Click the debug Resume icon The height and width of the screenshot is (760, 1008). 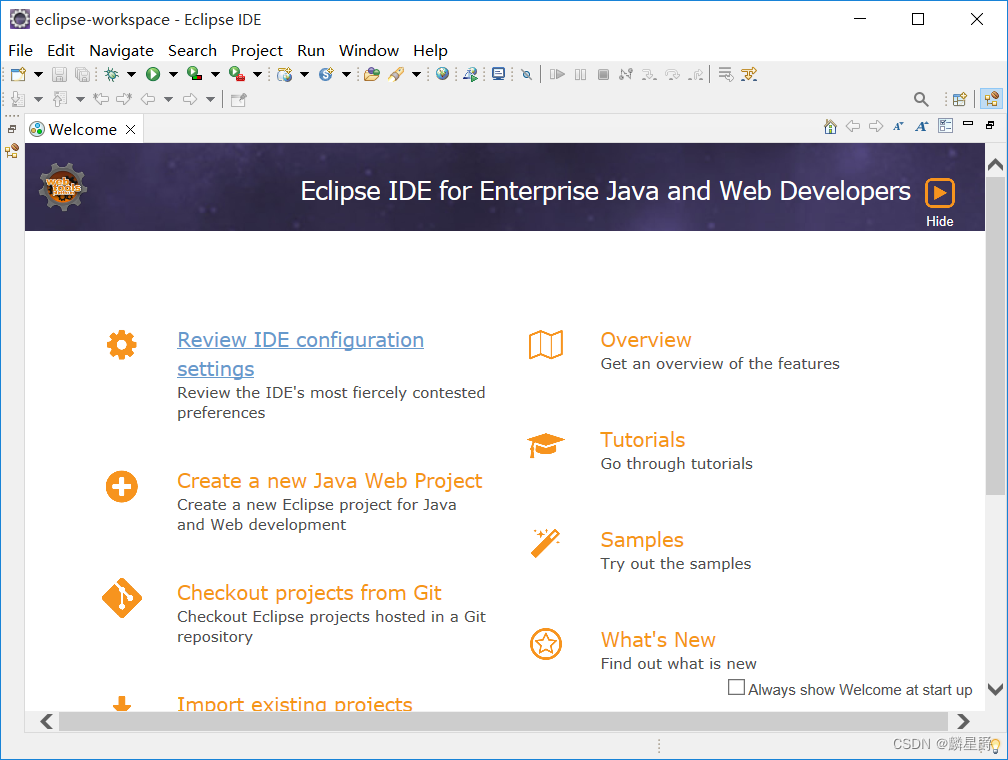click(557, 75)
